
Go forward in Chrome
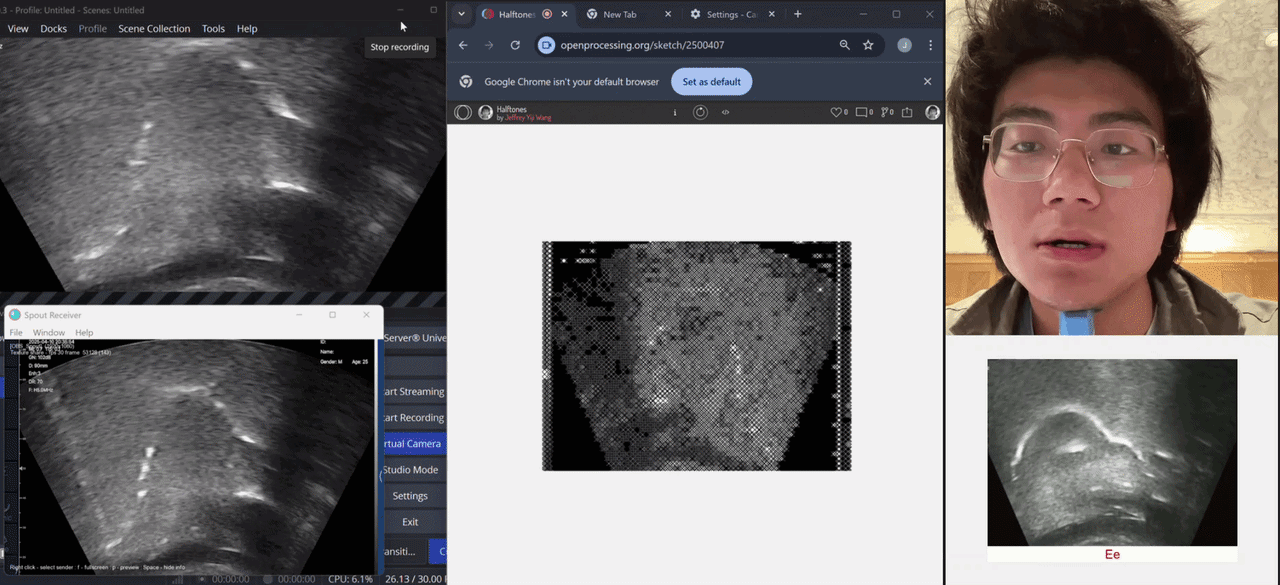pyautogui.click(x=489, y=45)
